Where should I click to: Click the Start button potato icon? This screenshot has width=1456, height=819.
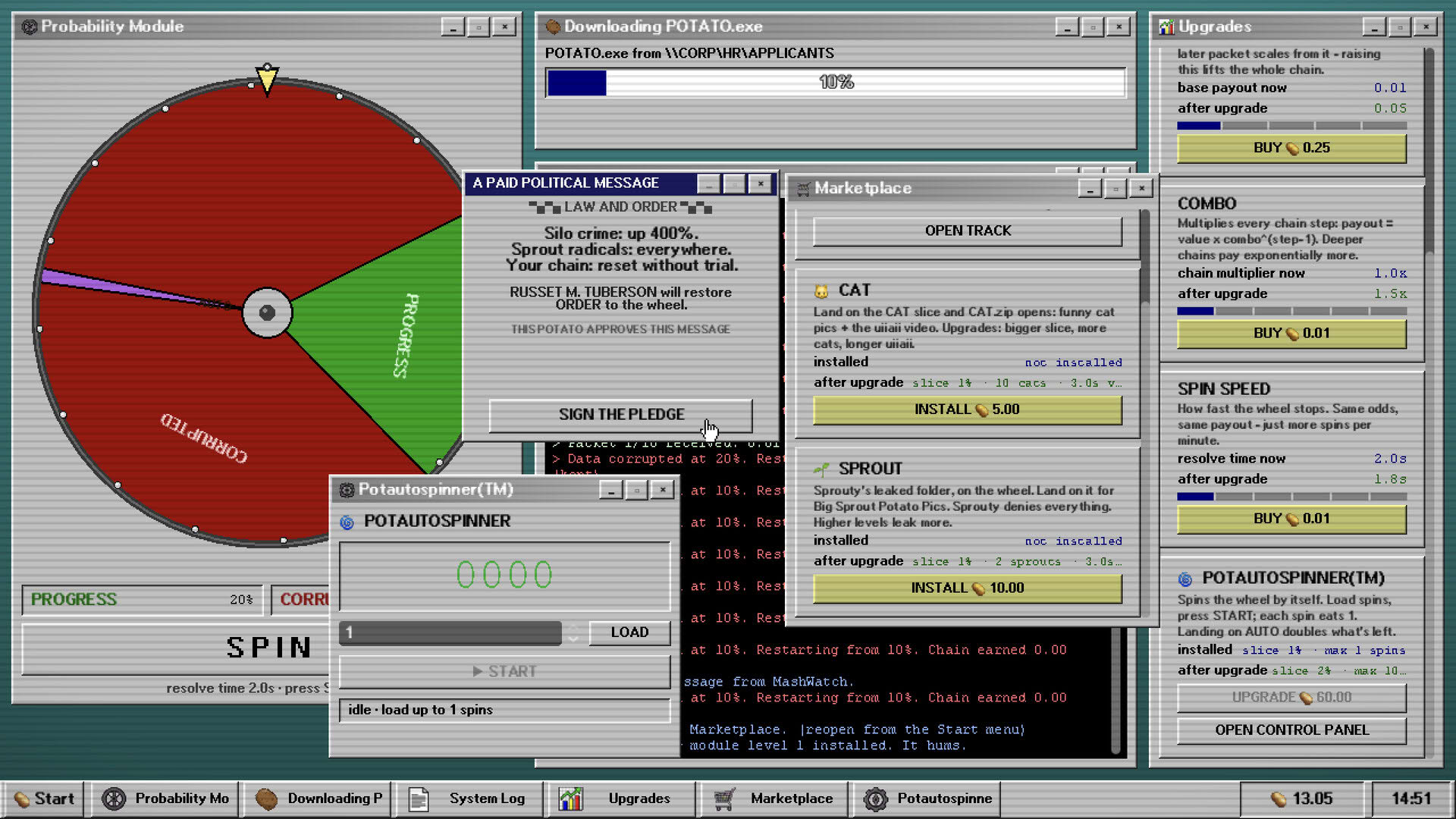22,799
